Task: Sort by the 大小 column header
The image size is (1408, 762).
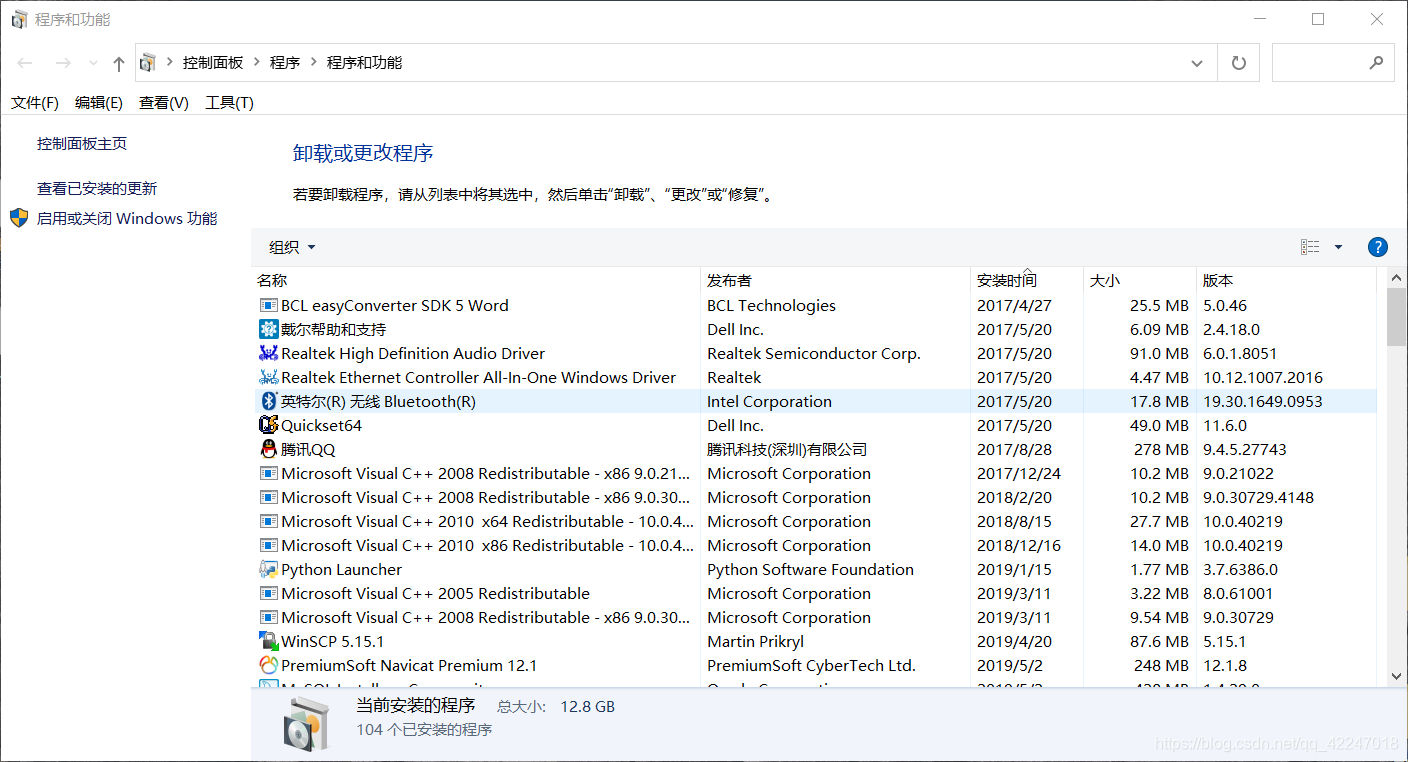Action: click(x=1140, y=281)
